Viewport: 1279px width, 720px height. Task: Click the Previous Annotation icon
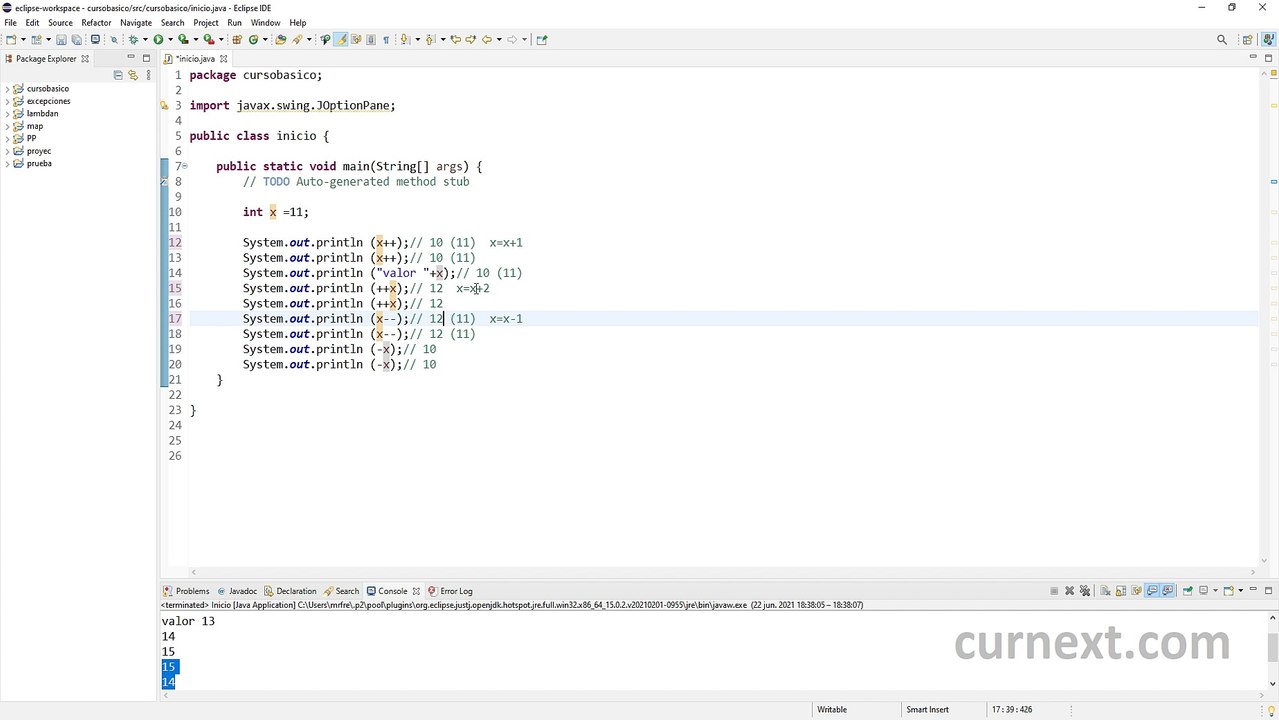click(x=430, y=40)
